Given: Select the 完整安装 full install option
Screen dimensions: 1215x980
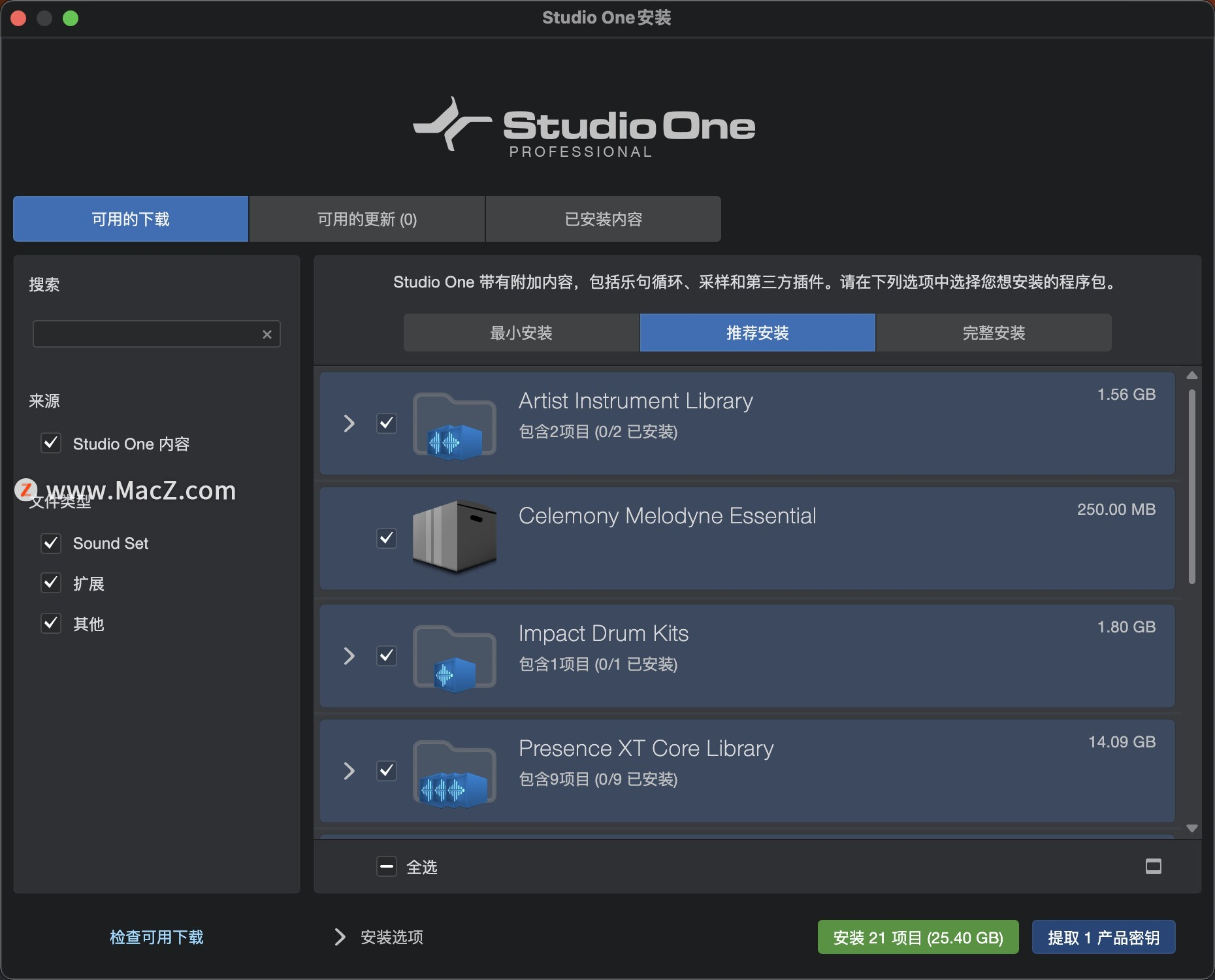Looking at the screenshot, I should (x=994, y=333).
